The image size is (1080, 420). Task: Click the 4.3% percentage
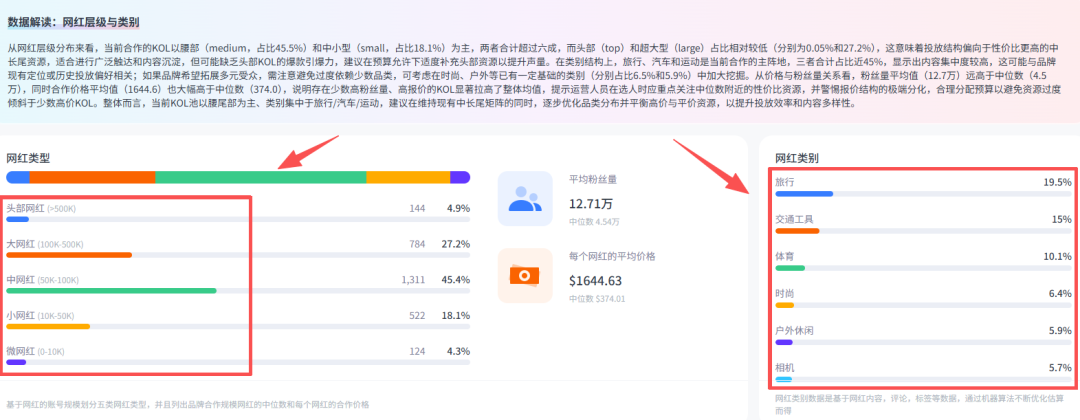point(458,351)
